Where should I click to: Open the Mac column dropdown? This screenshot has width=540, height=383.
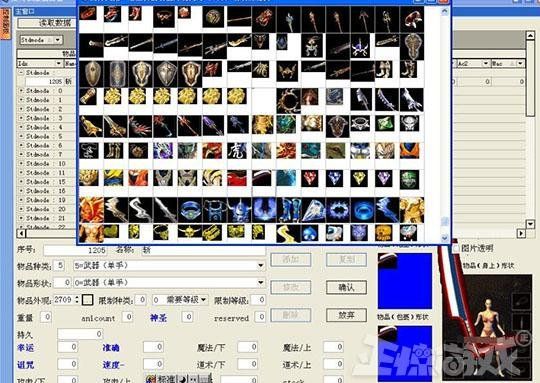[520, 63]
